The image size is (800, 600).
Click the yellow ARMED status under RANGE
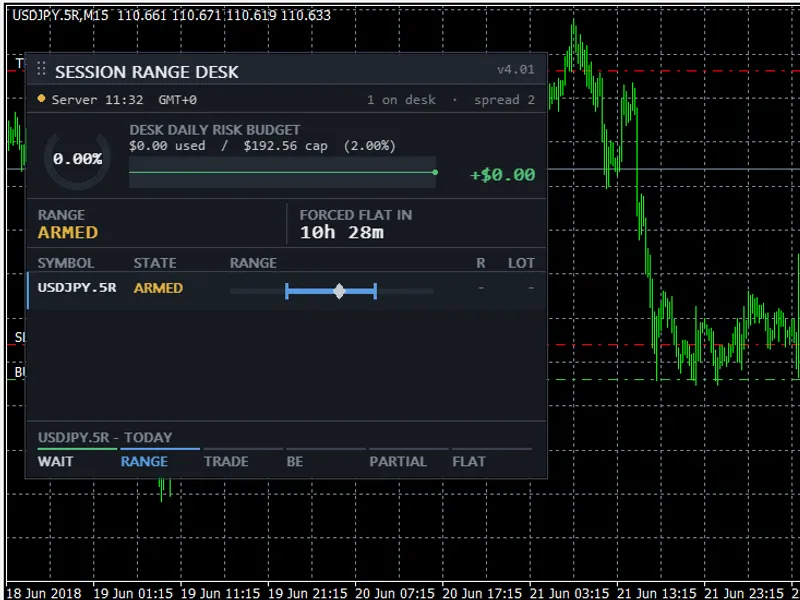(68, 233)
